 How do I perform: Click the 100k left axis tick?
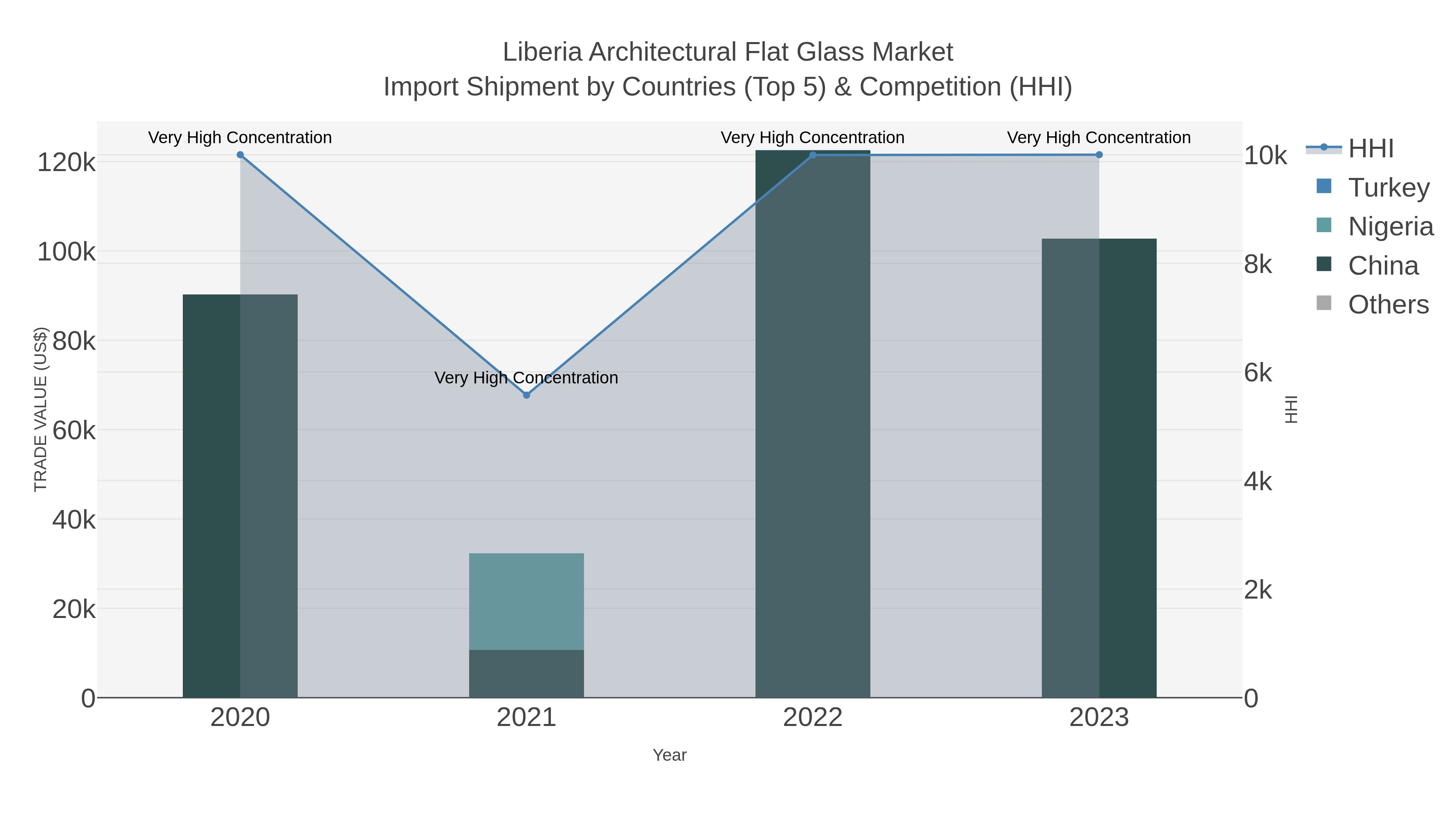(66, 252)
